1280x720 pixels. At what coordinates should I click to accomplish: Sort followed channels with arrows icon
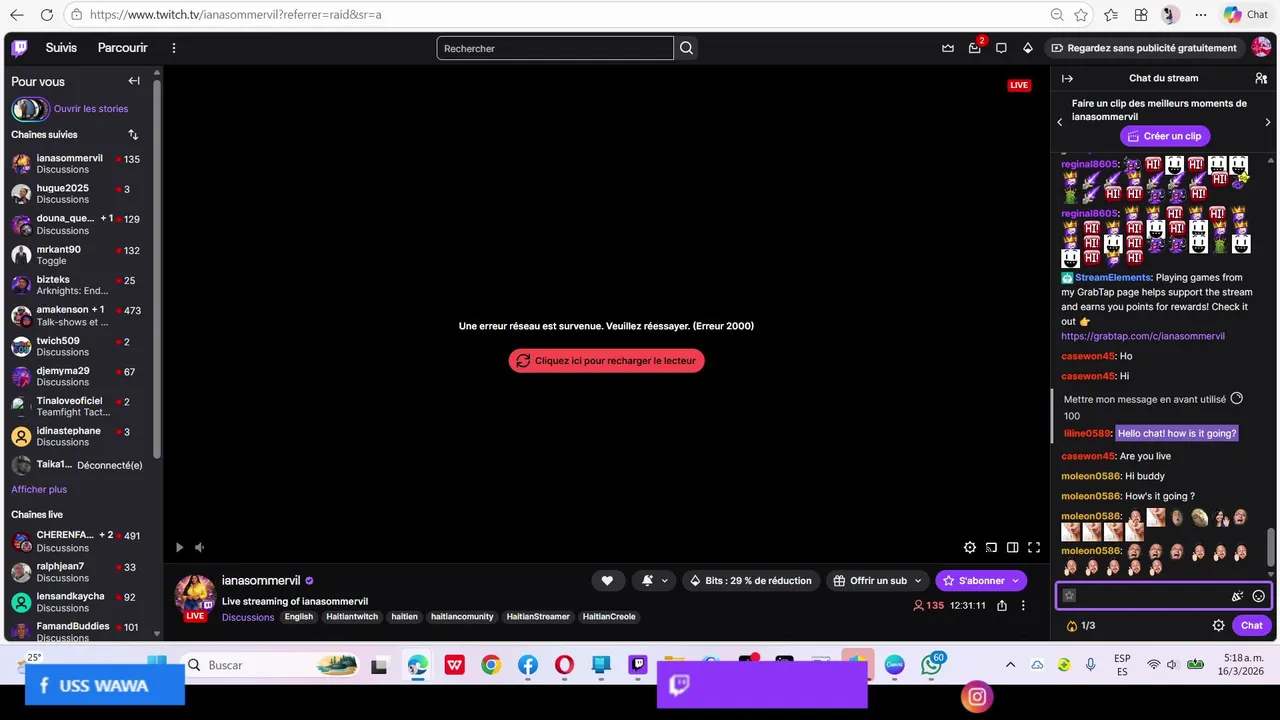(133, 134)
